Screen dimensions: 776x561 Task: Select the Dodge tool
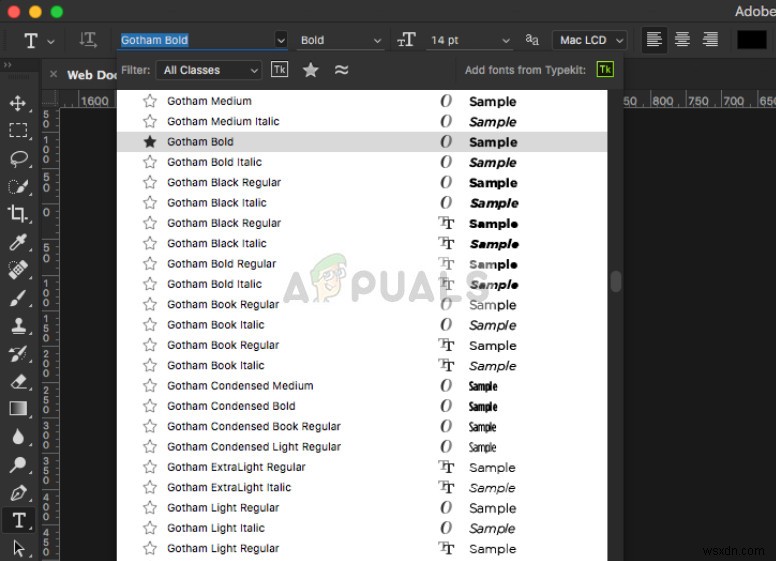pos(18,465)
